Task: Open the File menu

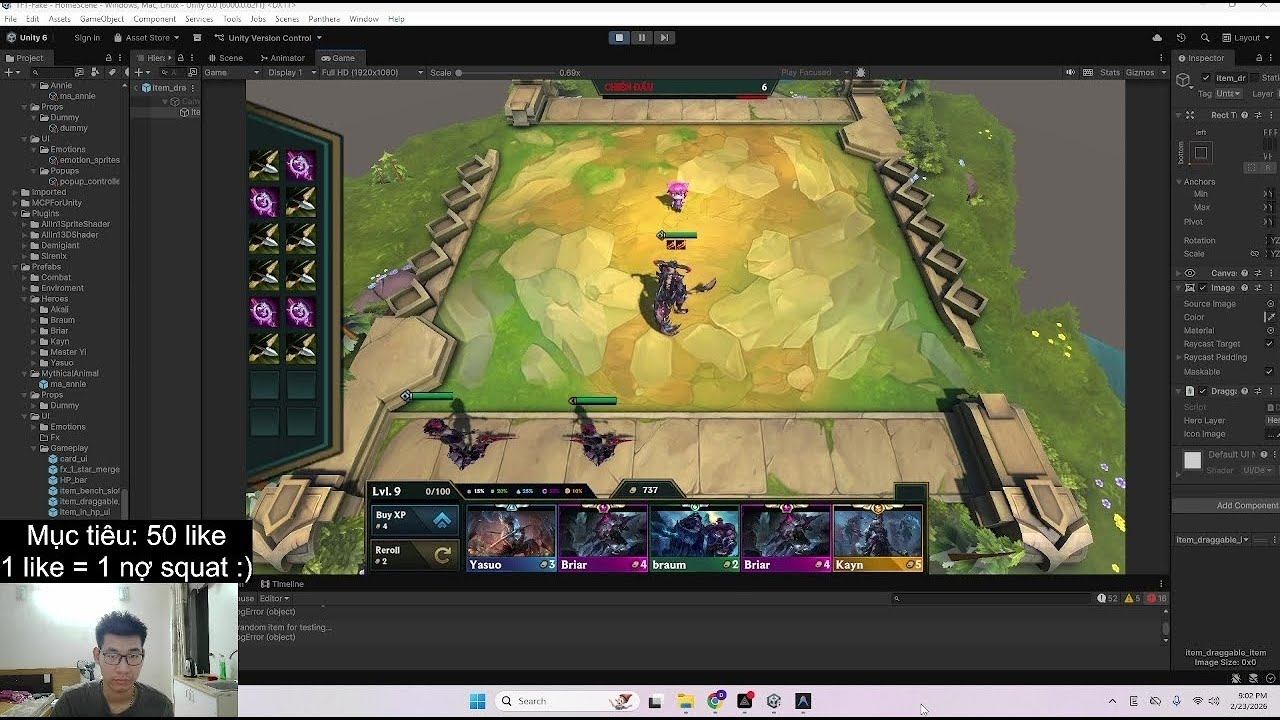Action: tap(10, 19)
